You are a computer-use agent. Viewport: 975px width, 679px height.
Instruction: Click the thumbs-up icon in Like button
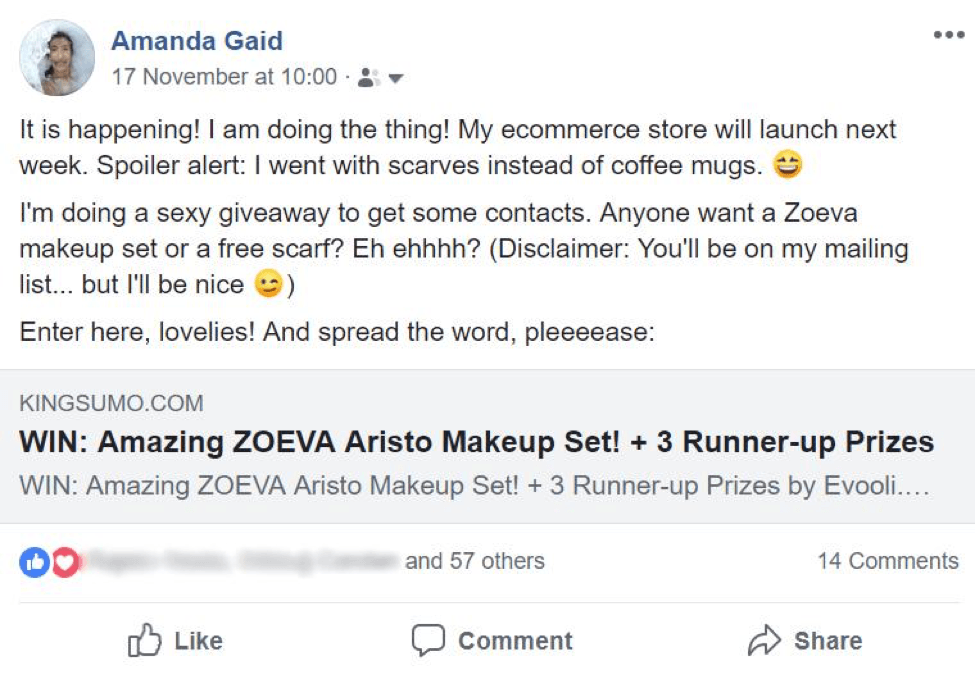tap(145, 641)
